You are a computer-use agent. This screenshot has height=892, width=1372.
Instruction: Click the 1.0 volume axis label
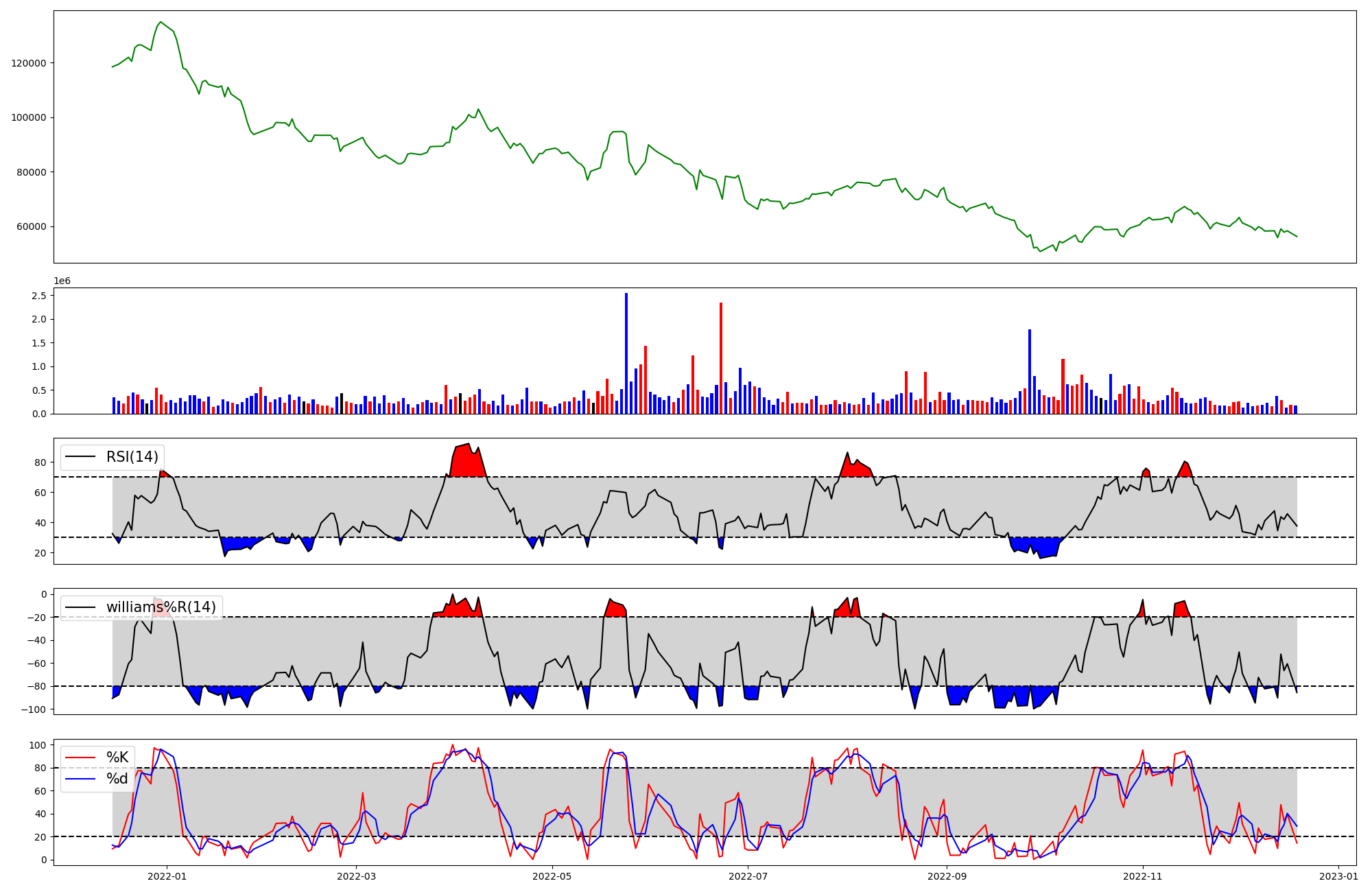[39, 367]
